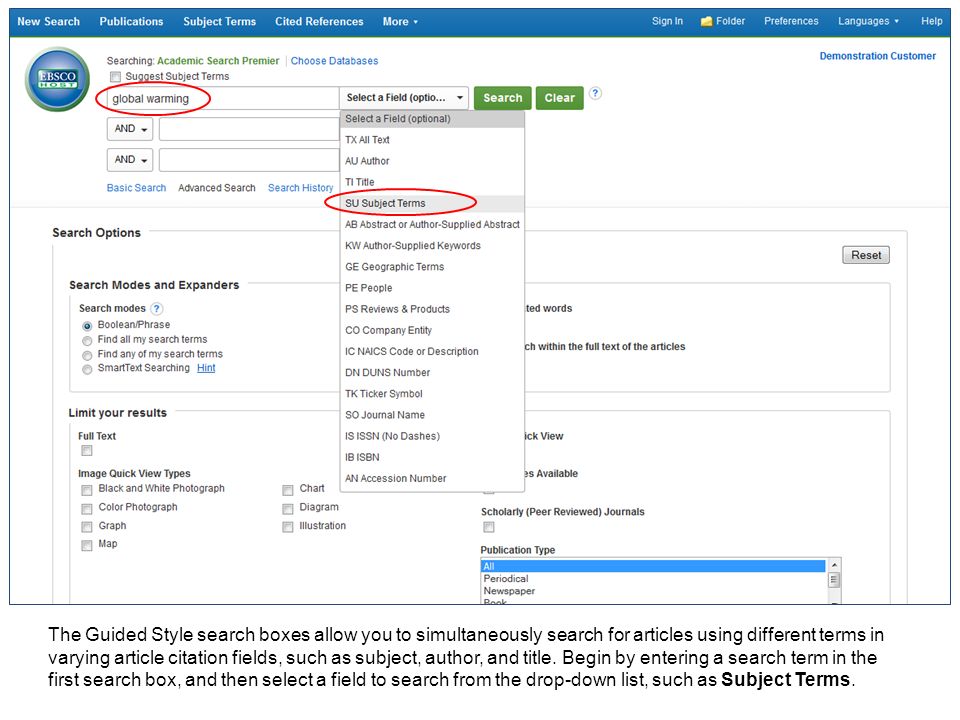960x720 pixels.
Task: Open Preferences in top bar
Action: point(791,21)
